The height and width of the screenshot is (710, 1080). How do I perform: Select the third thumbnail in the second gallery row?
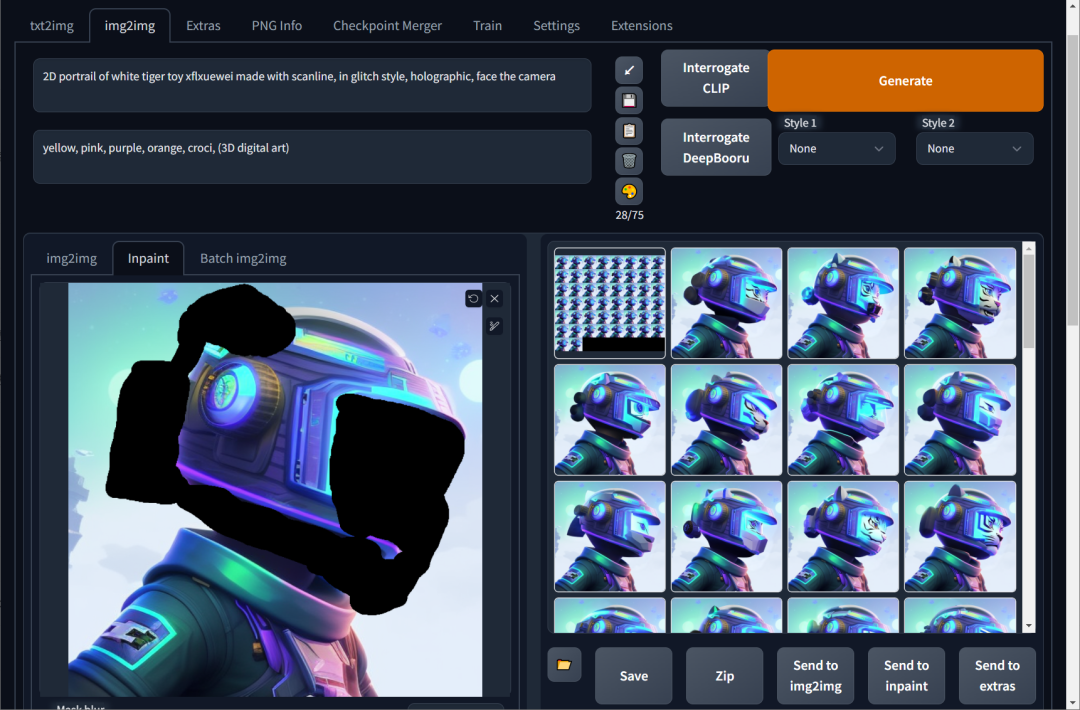tap(843, 420)
